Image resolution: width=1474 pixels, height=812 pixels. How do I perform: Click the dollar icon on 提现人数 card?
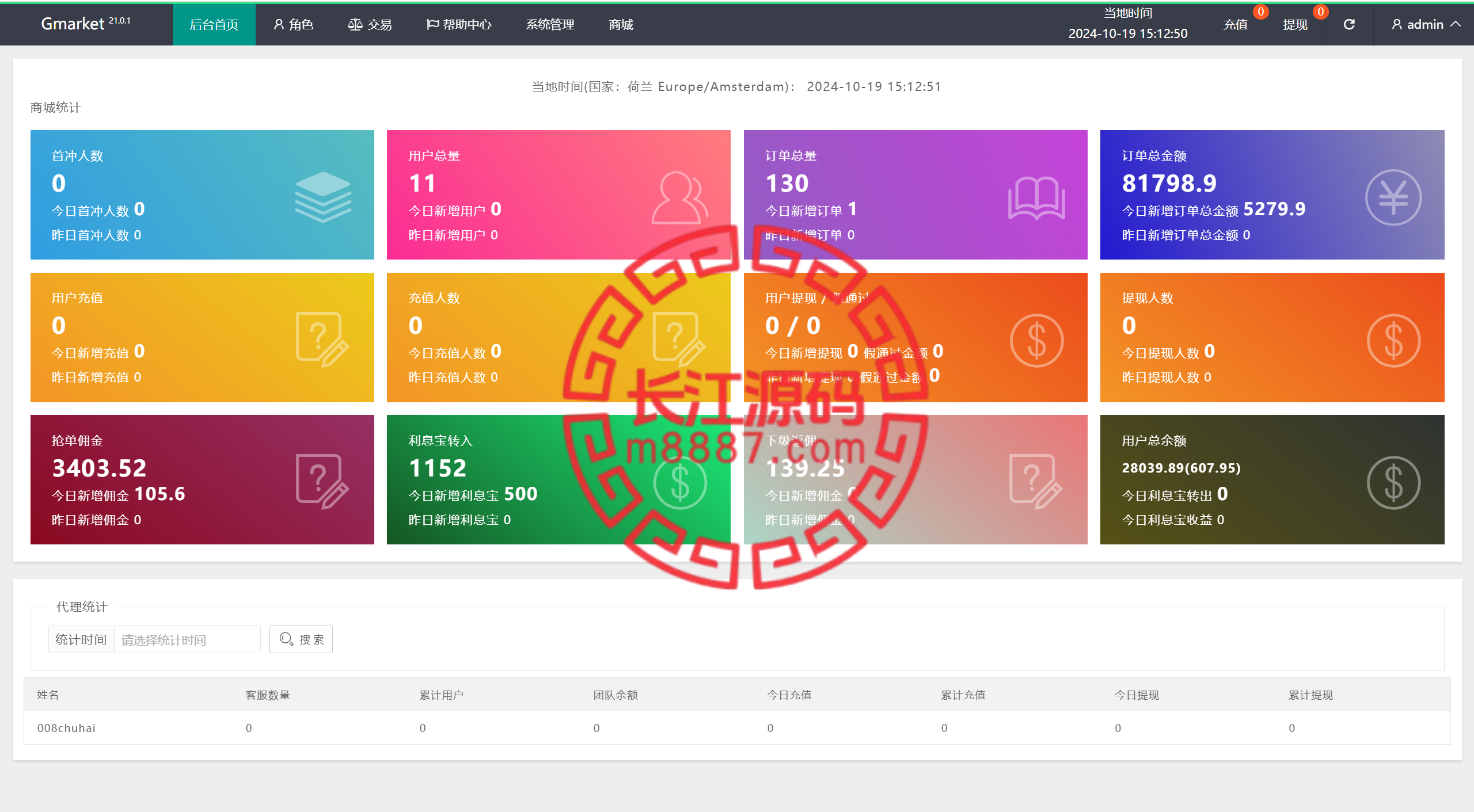[1393, 340]
